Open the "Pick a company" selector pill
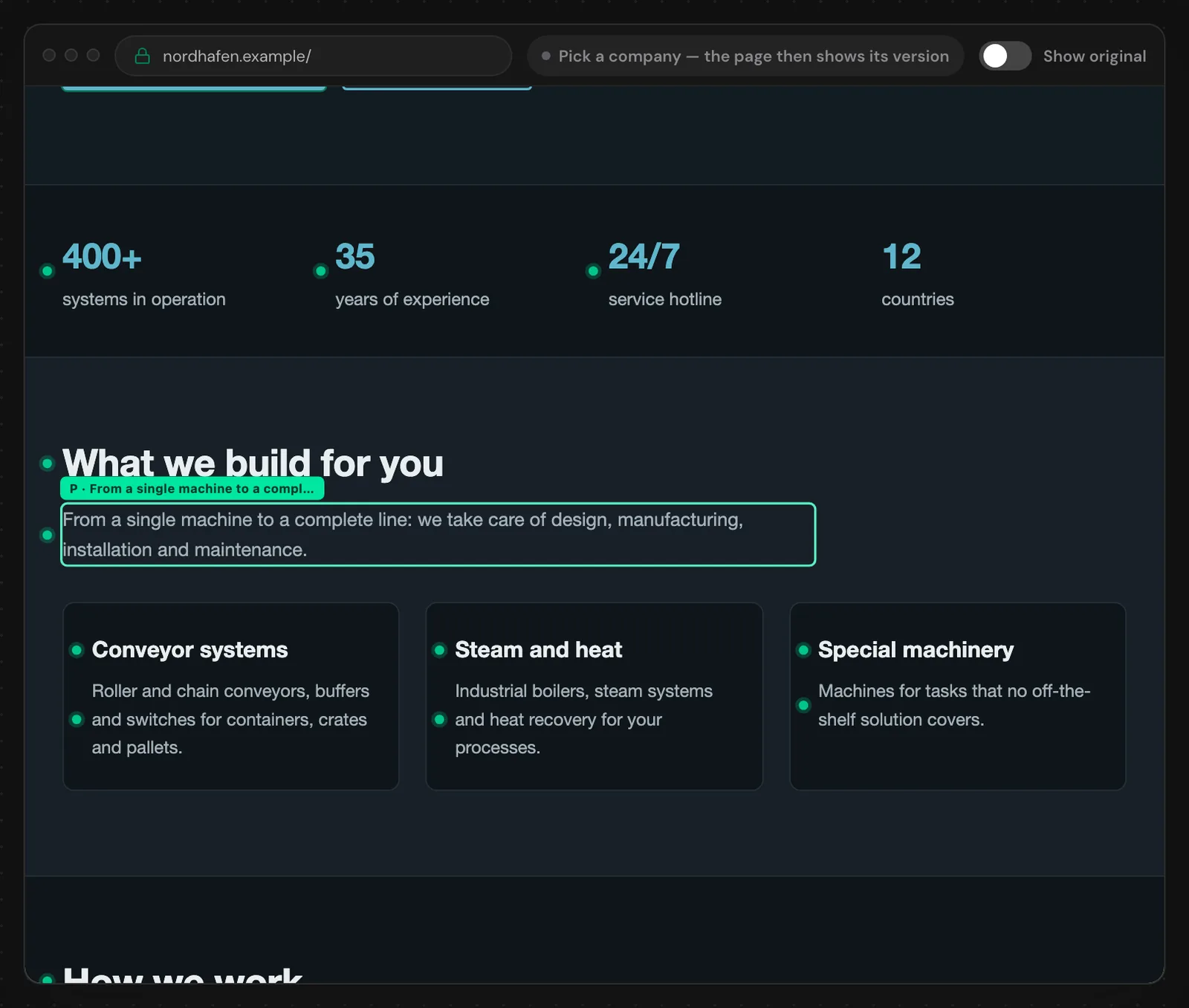 click(745, 56)
